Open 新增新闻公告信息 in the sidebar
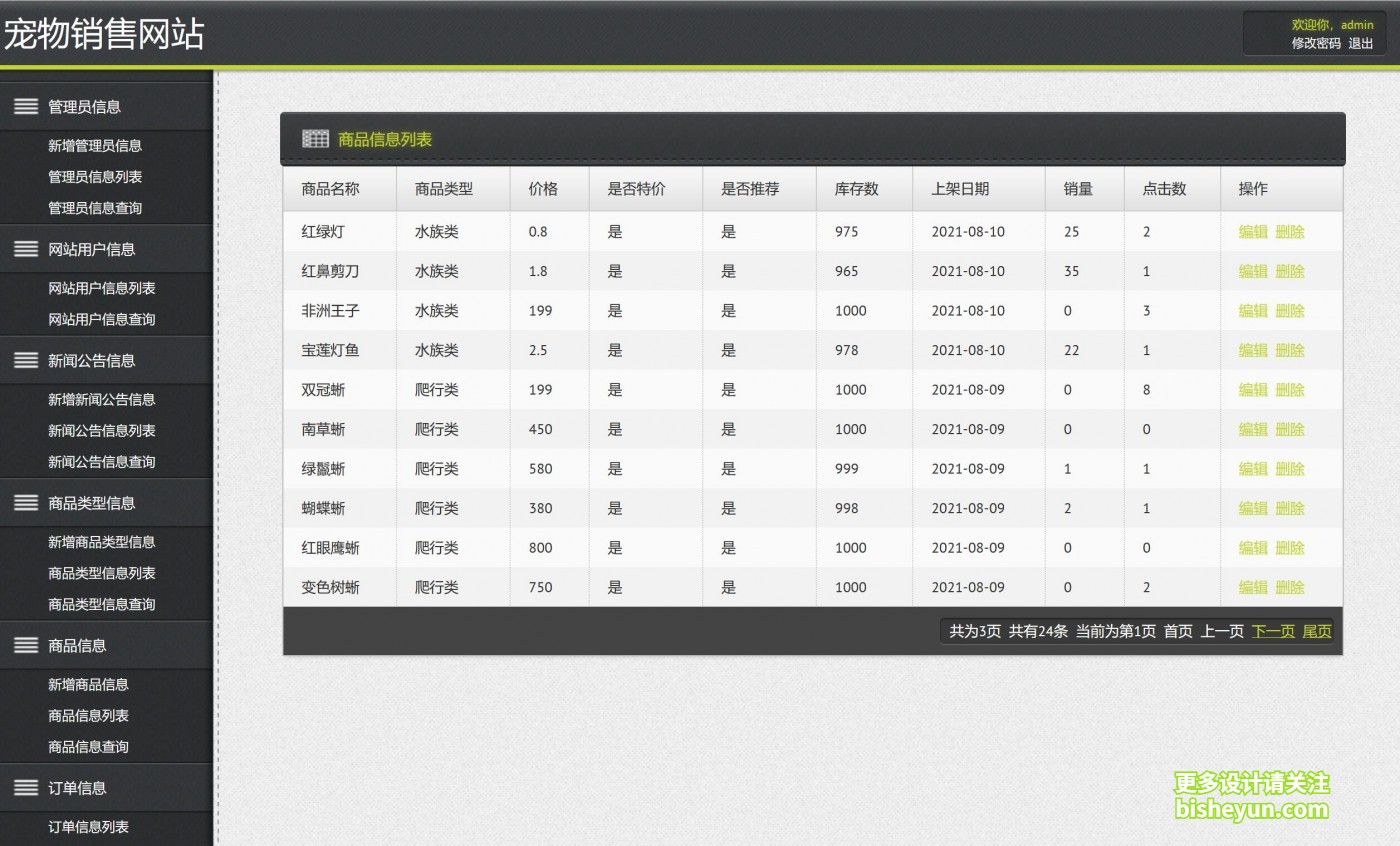The width and height of the screenshot is (1400, 846). point(102,400)
